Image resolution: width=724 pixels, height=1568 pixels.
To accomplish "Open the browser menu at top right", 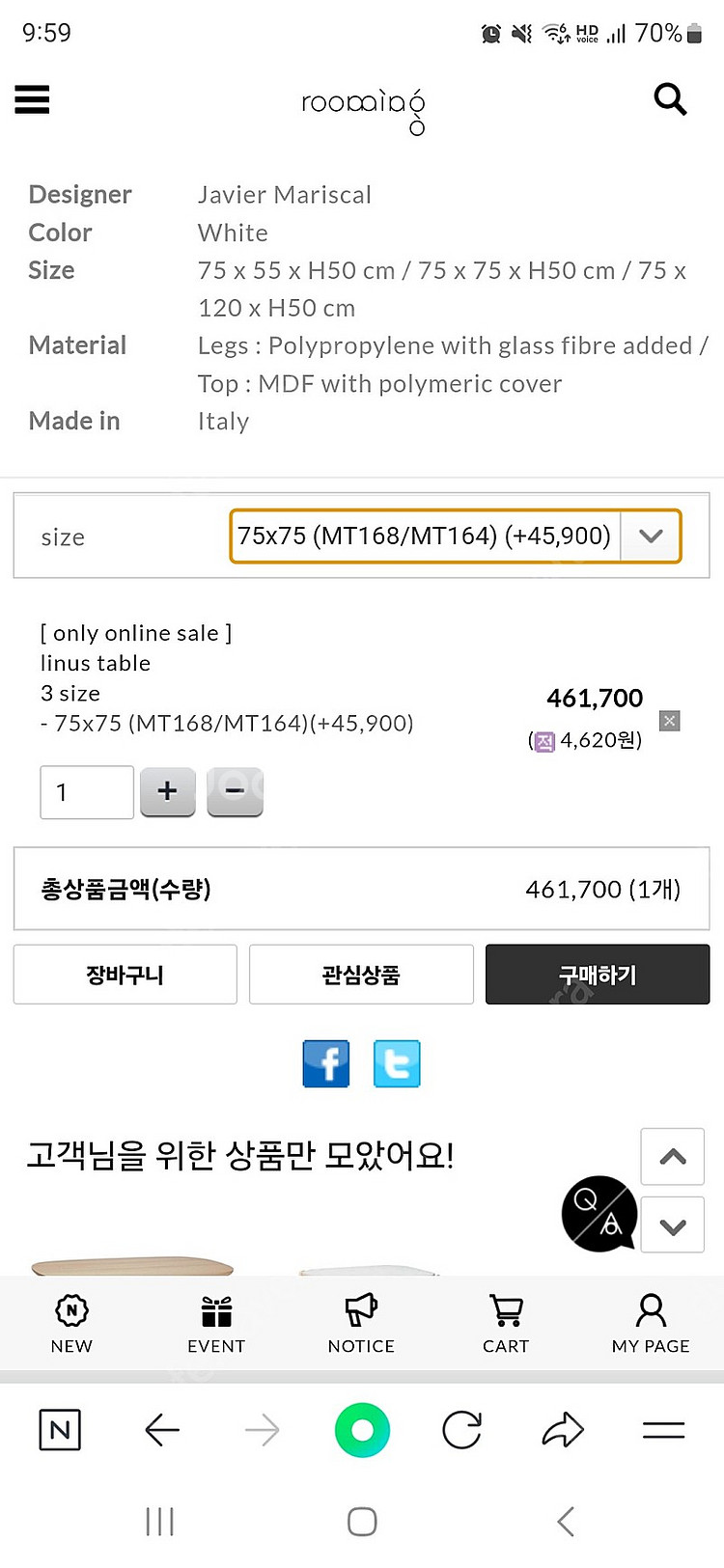I will (x=663, y=1429).
